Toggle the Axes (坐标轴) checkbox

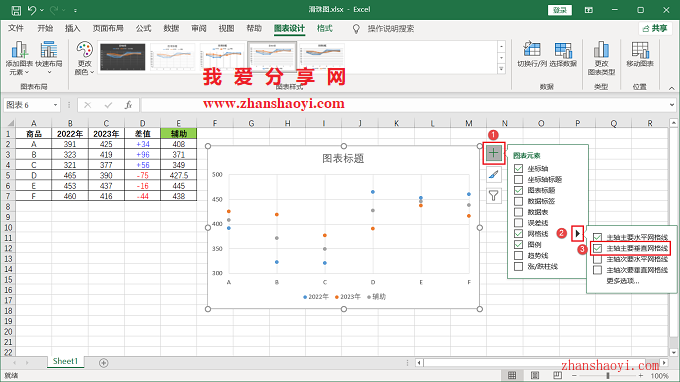point(518,168)
